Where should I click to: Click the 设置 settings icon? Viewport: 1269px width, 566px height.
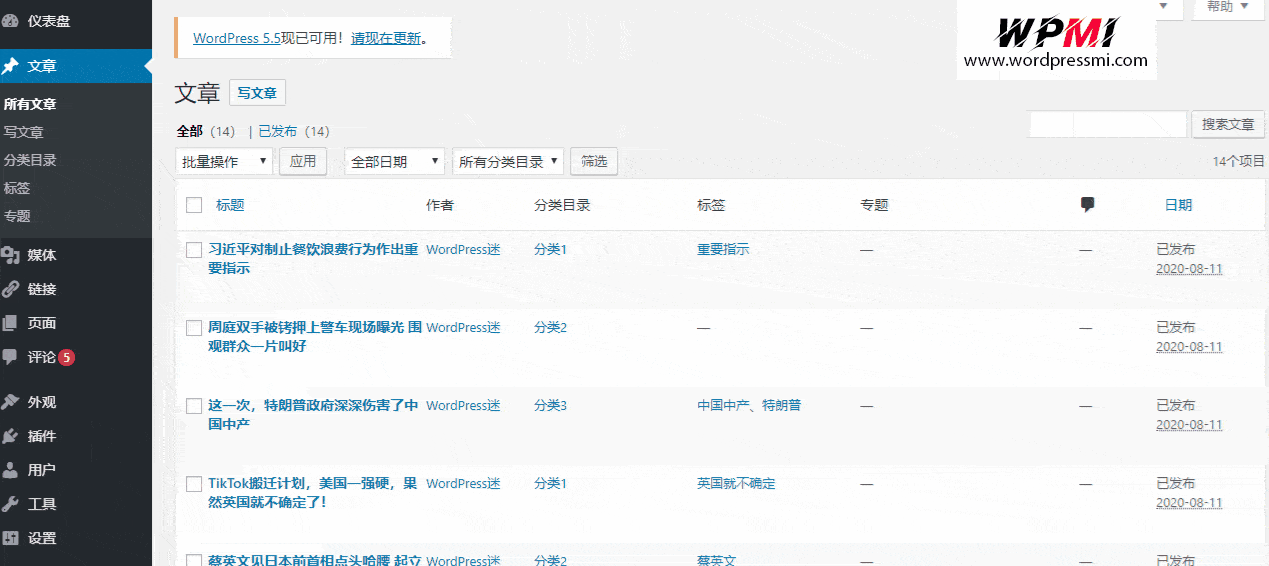pyautogui.click(x=11, y=538)
